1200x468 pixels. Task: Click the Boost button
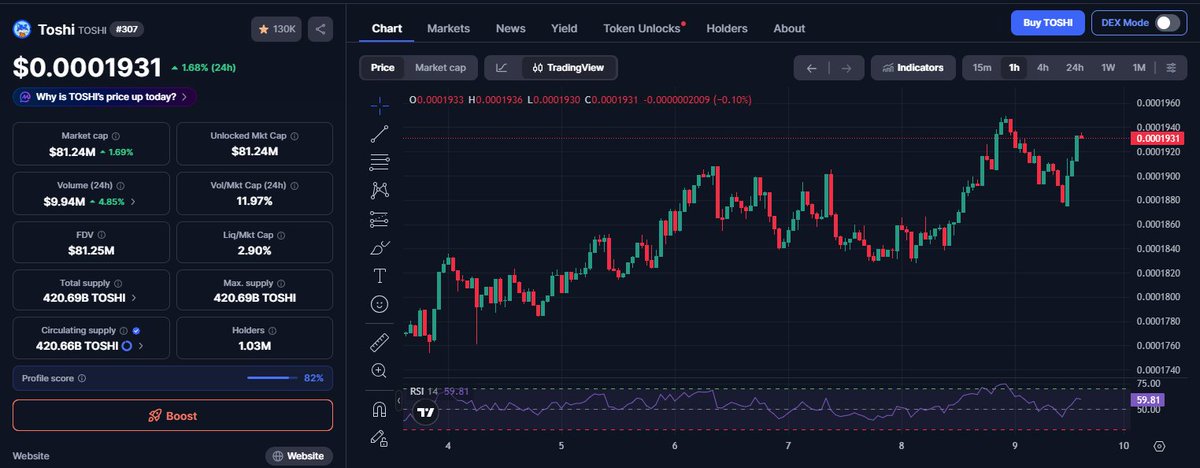tap(172, 416)
